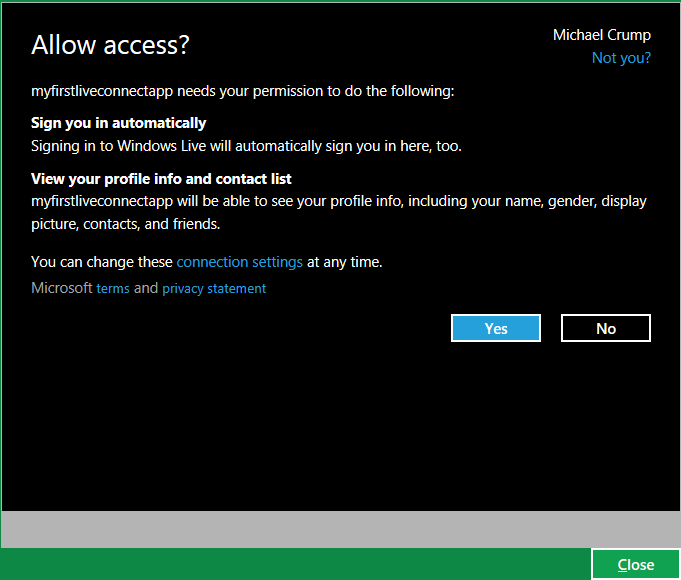Click the 'picture, contacts, and friends.' line
The width and height of the screenshot is (681, 580).
click(x=126, y=224)
